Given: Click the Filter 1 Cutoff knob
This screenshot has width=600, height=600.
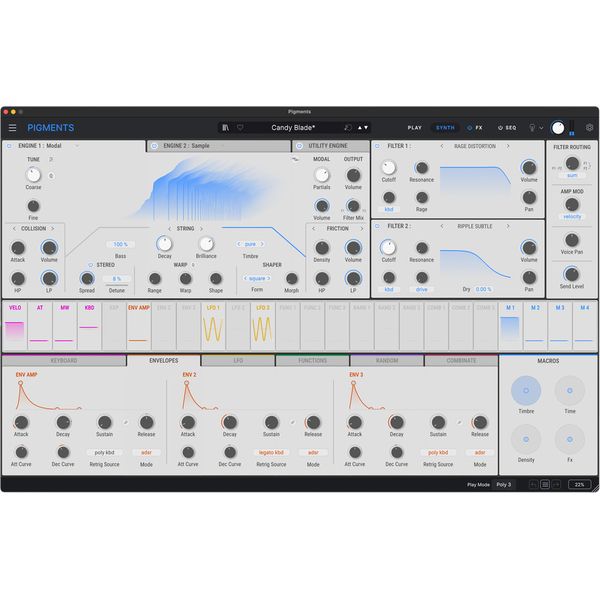Looking at the screenshot, I should point(388,168).
